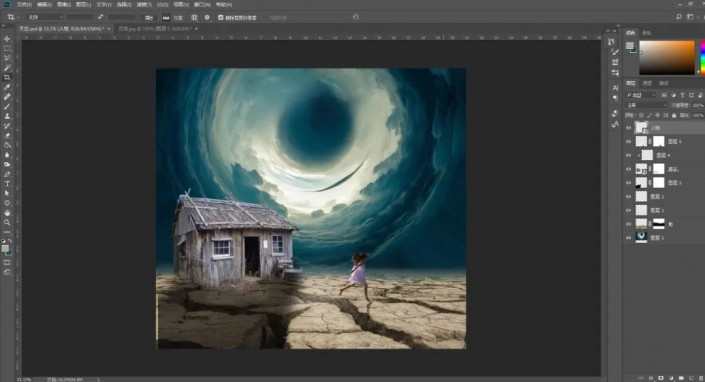
Task: Click the crop width input field
Action: pos(80,17)
